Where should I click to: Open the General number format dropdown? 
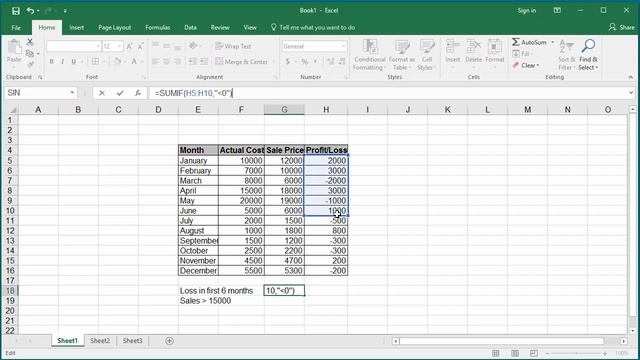[x=343, y=47]
